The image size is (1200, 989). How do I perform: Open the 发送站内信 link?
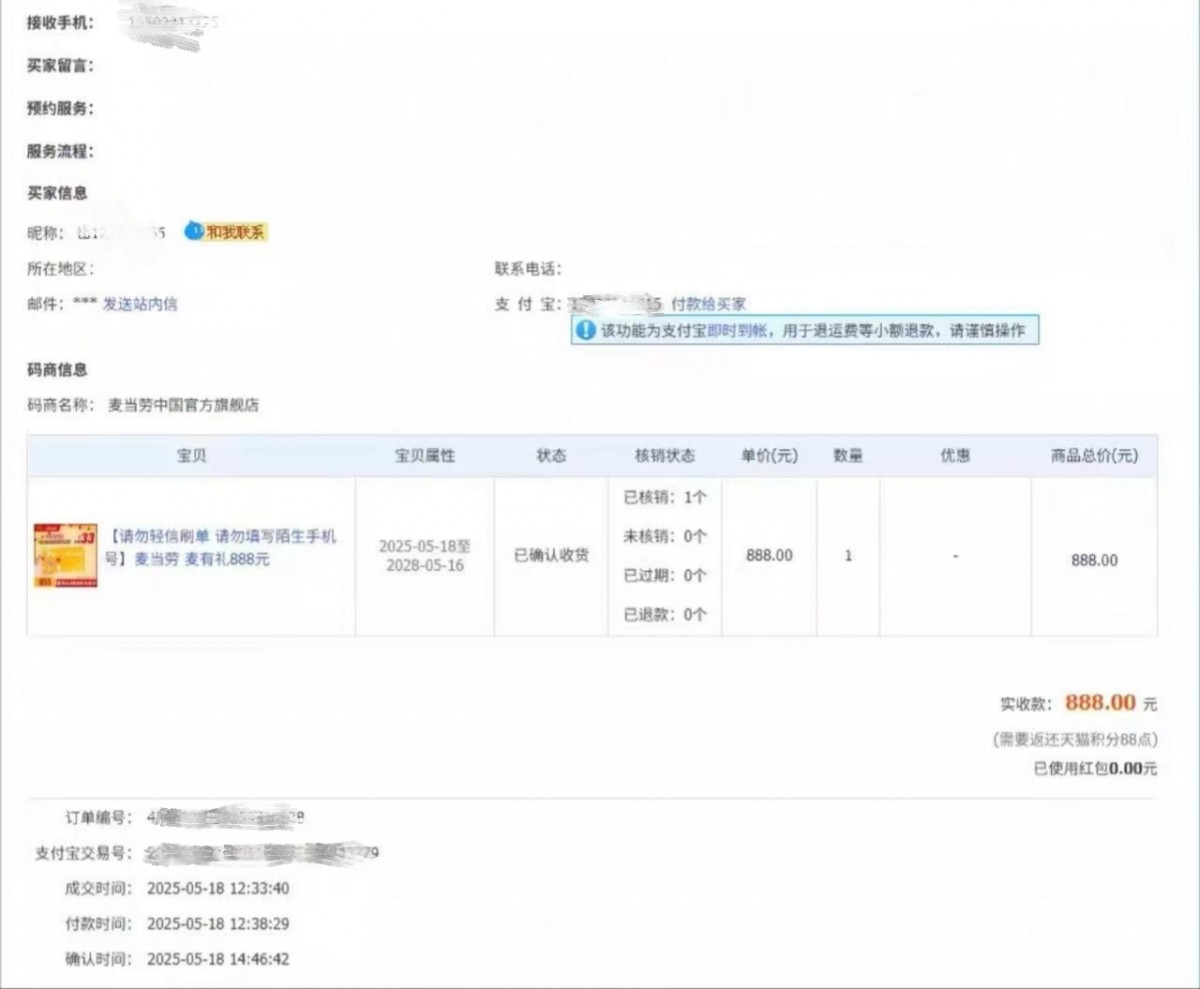coord(140,304)
